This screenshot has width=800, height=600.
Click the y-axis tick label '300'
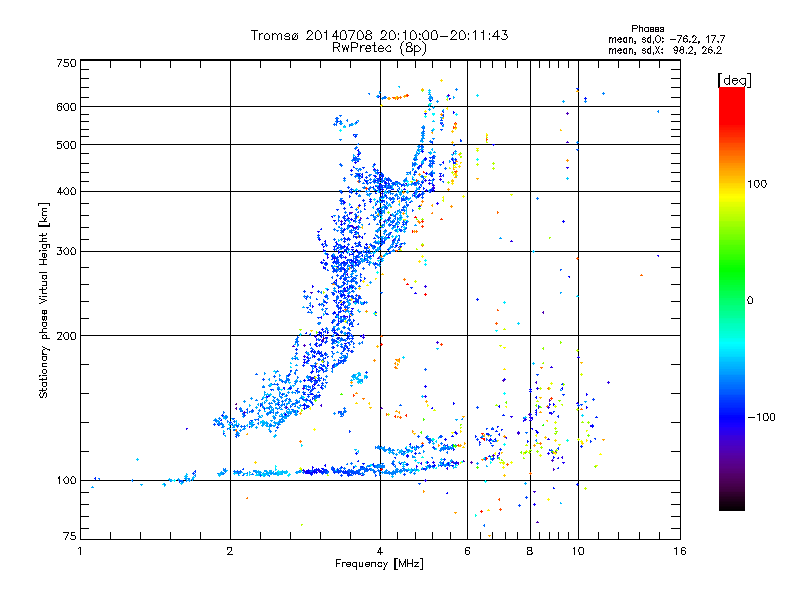67,252
